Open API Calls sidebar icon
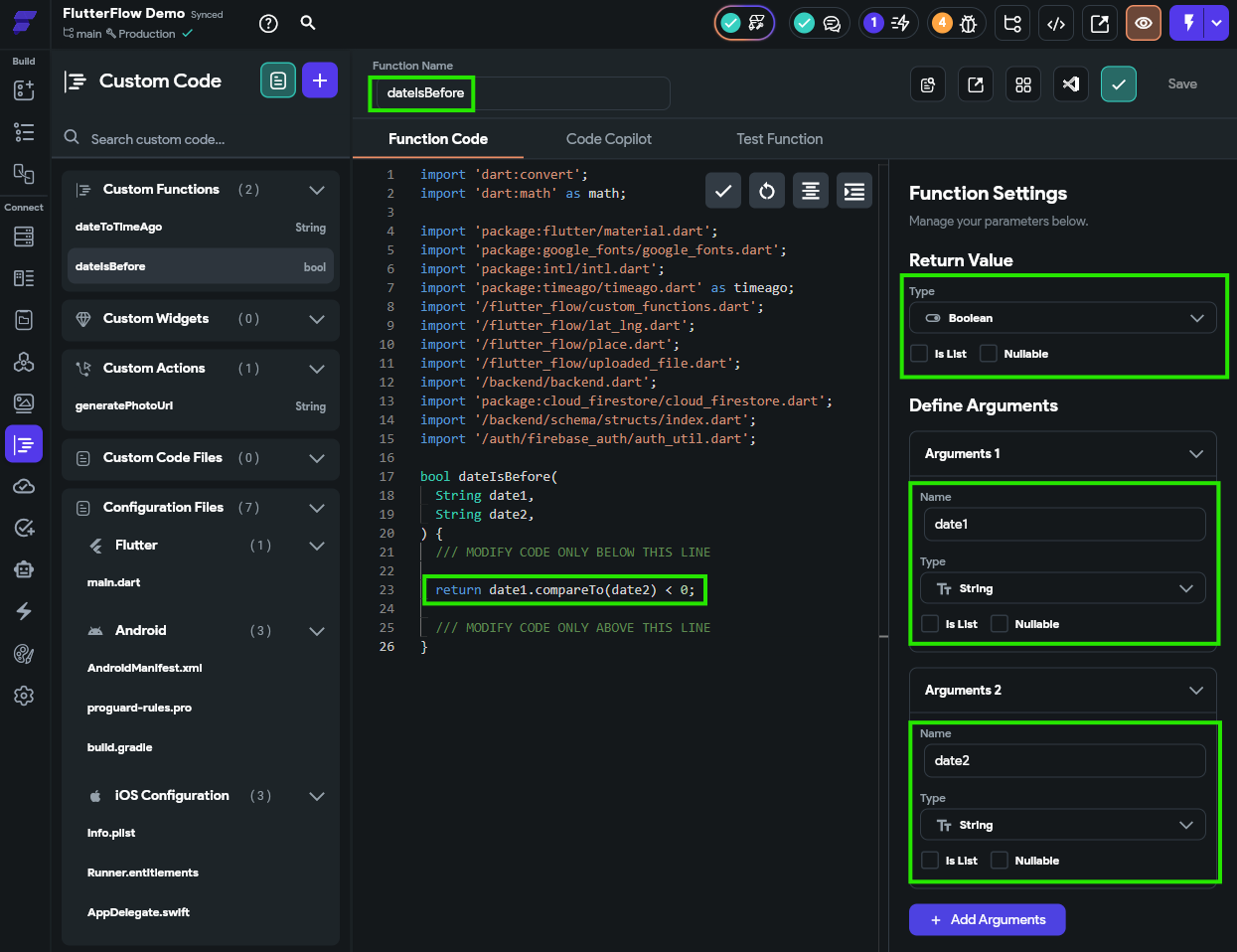1237x952 pixels. (x=24, y=362)
